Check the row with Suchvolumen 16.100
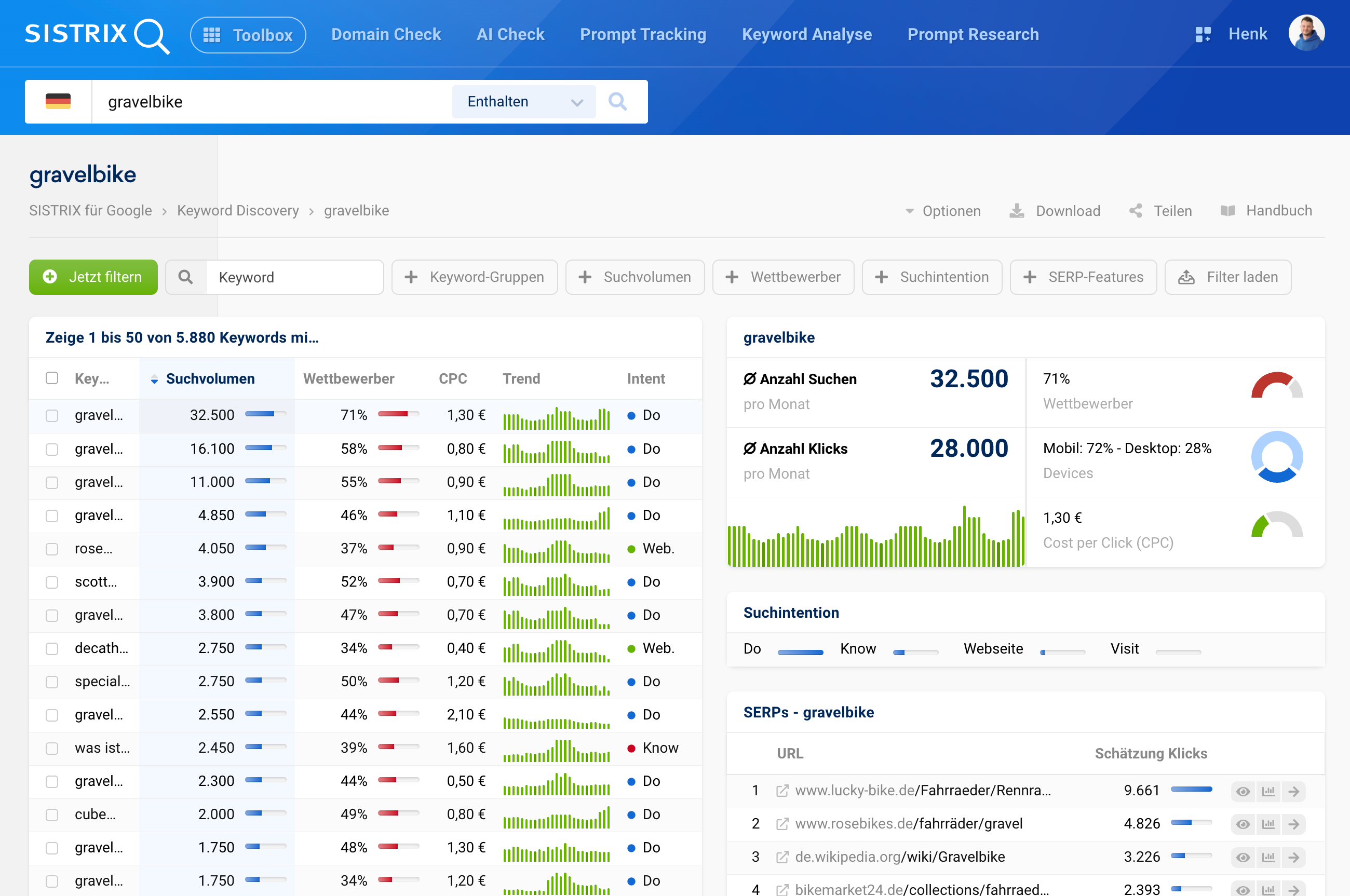1350x896 pixels. [52, 449]
